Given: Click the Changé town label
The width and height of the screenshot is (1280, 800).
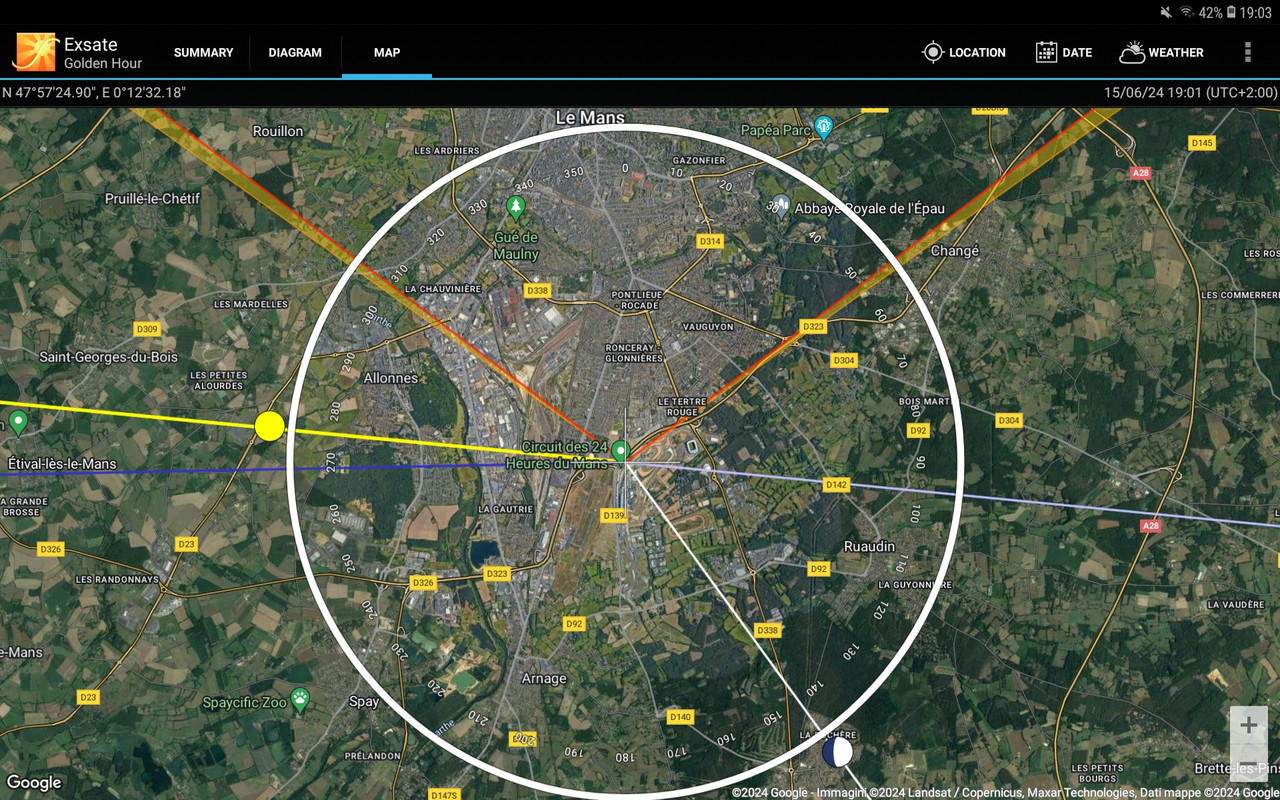Looking at the screenshot, I should [955, 250].
